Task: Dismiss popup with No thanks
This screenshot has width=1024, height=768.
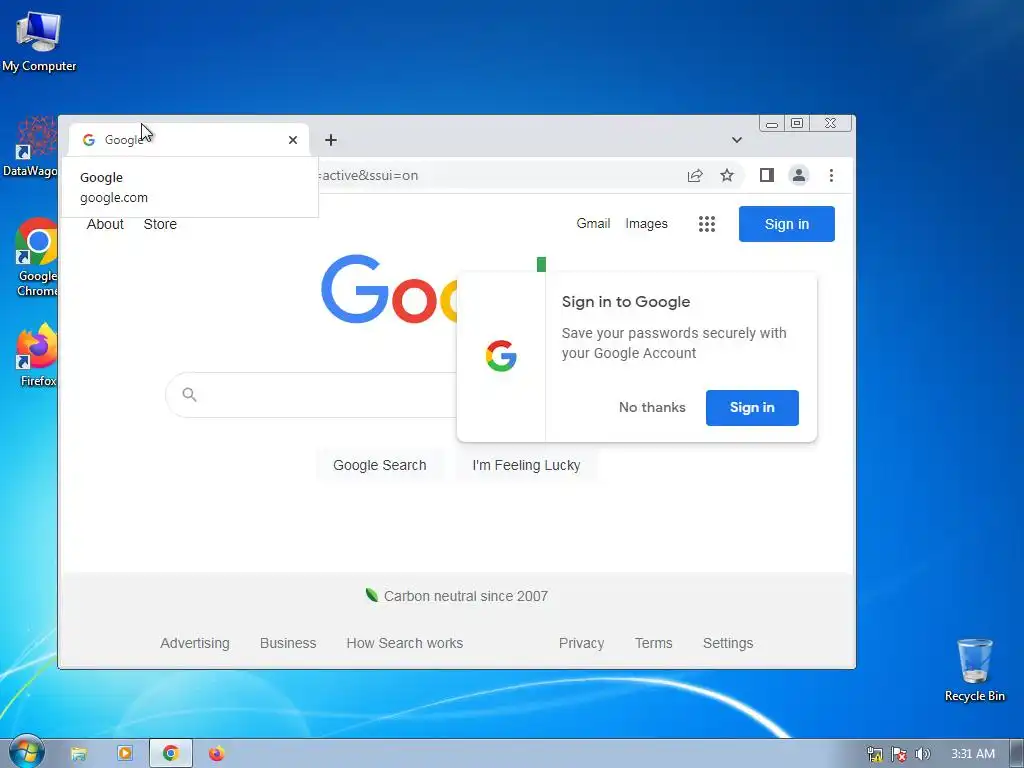Action: click(652, 408)
